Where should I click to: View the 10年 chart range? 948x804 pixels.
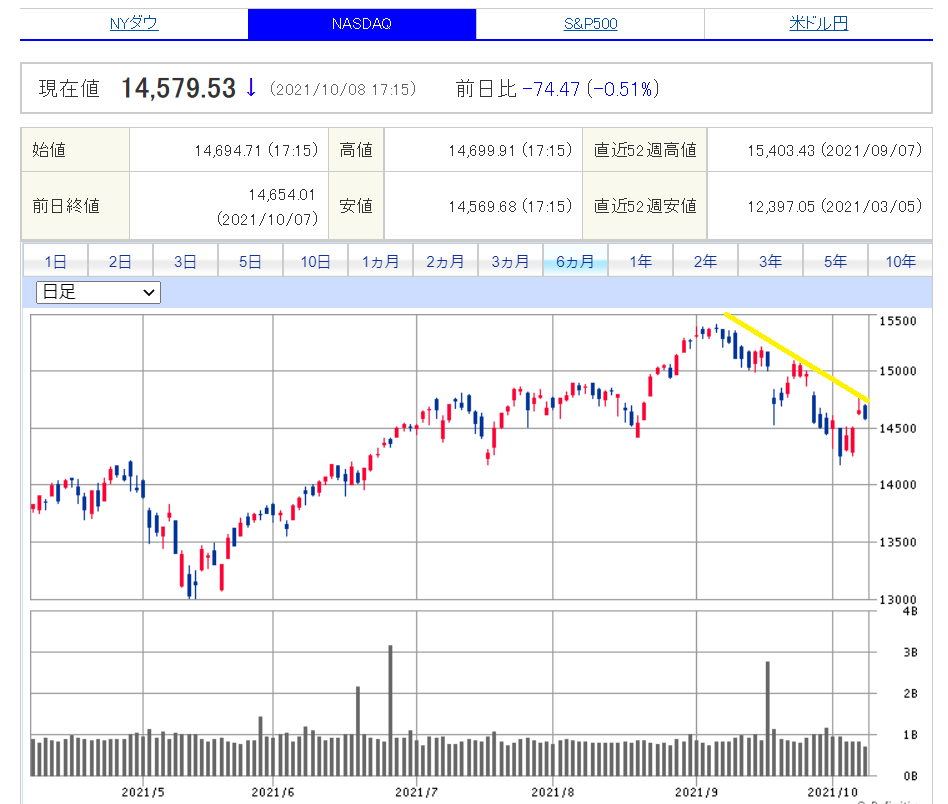click(x=900, y=261)
